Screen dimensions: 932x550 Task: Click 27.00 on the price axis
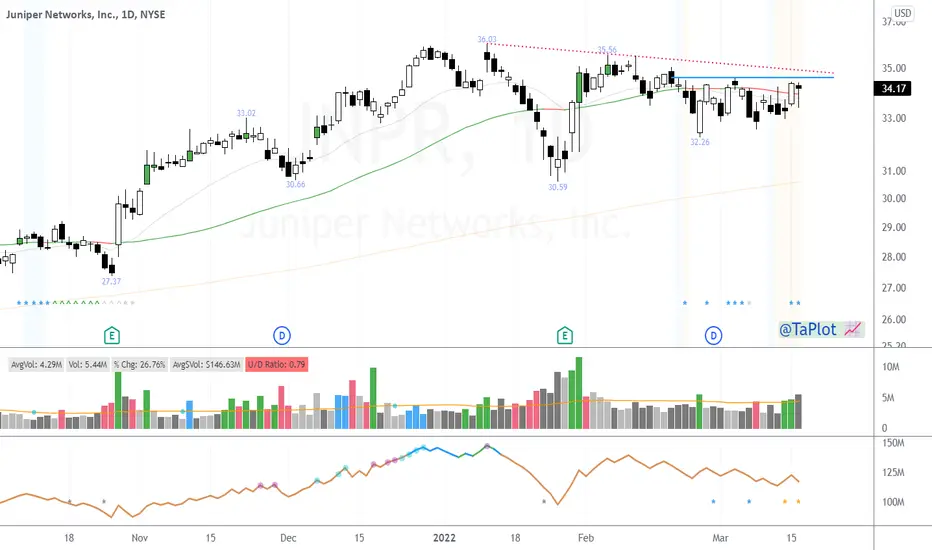coord(894,288)
